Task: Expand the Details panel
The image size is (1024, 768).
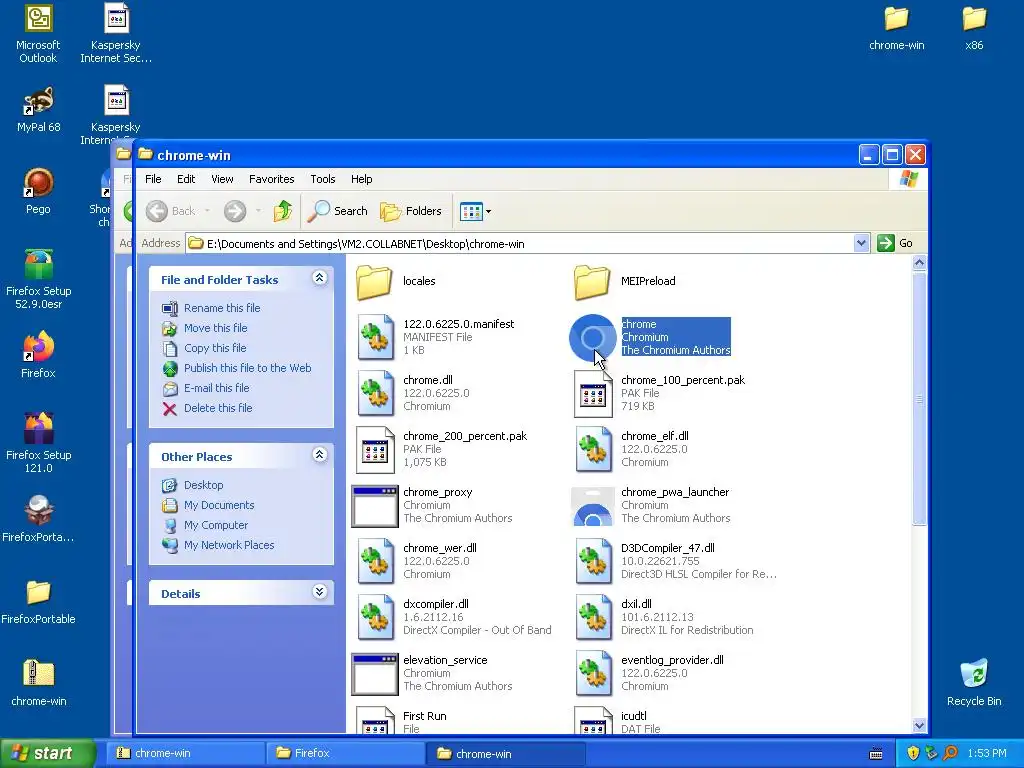Action: tap(319, 592)
